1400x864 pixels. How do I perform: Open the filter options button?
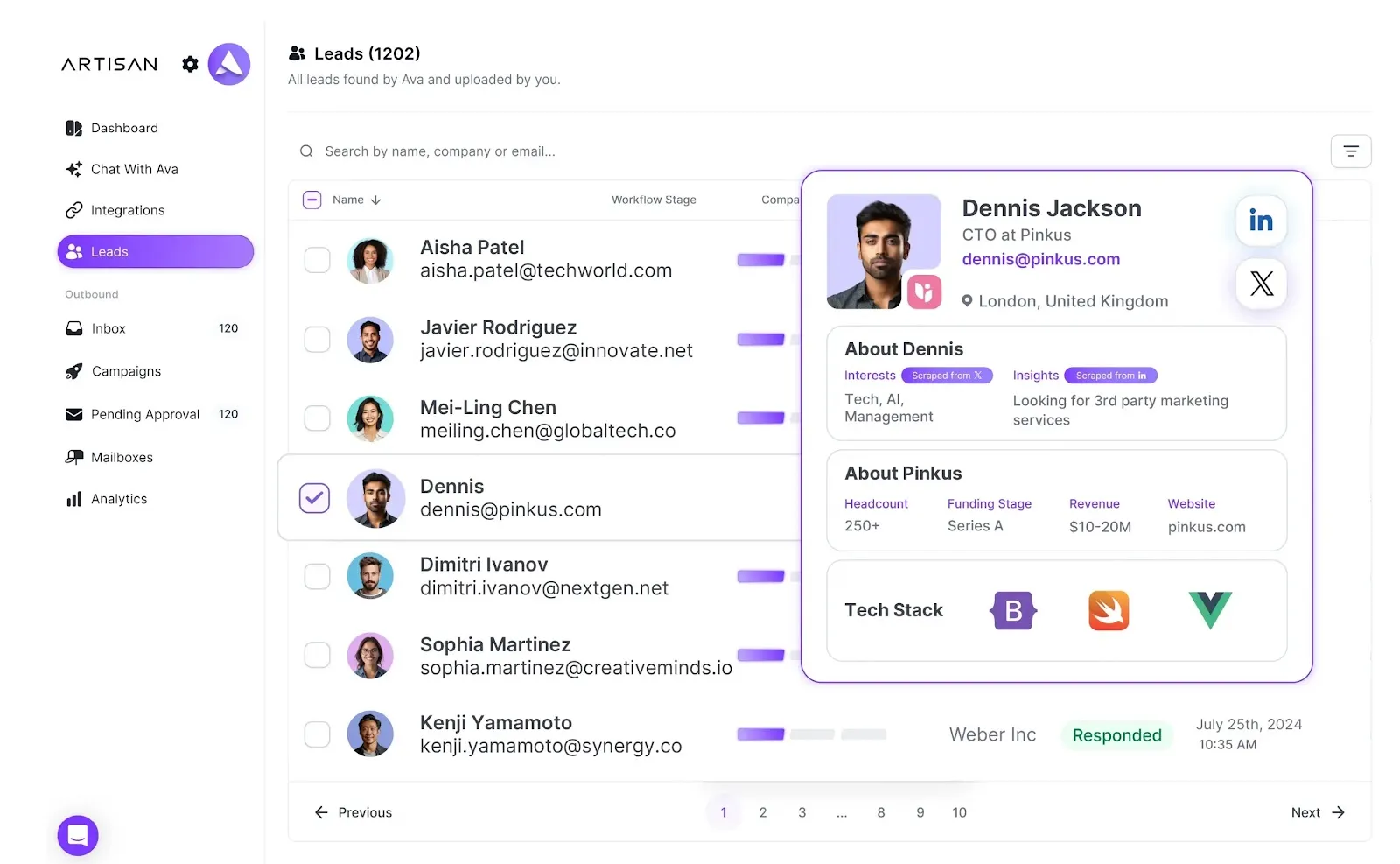(x=1351, y=151)
